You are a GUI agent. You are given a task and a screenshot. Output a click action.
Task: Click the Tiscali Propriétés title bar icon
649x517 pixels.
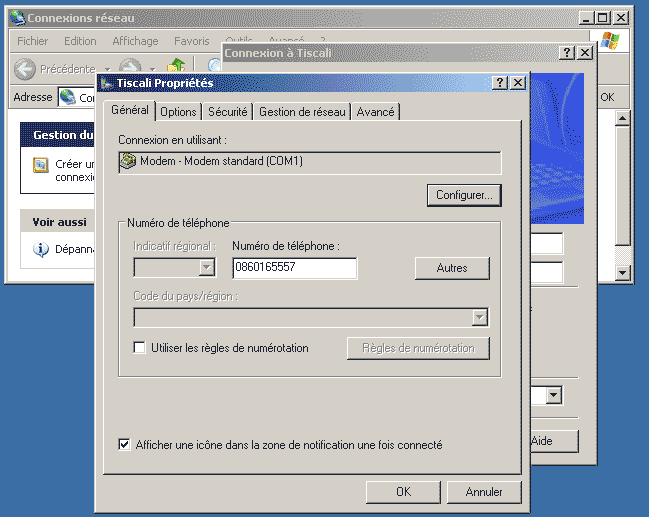[106, 84]
